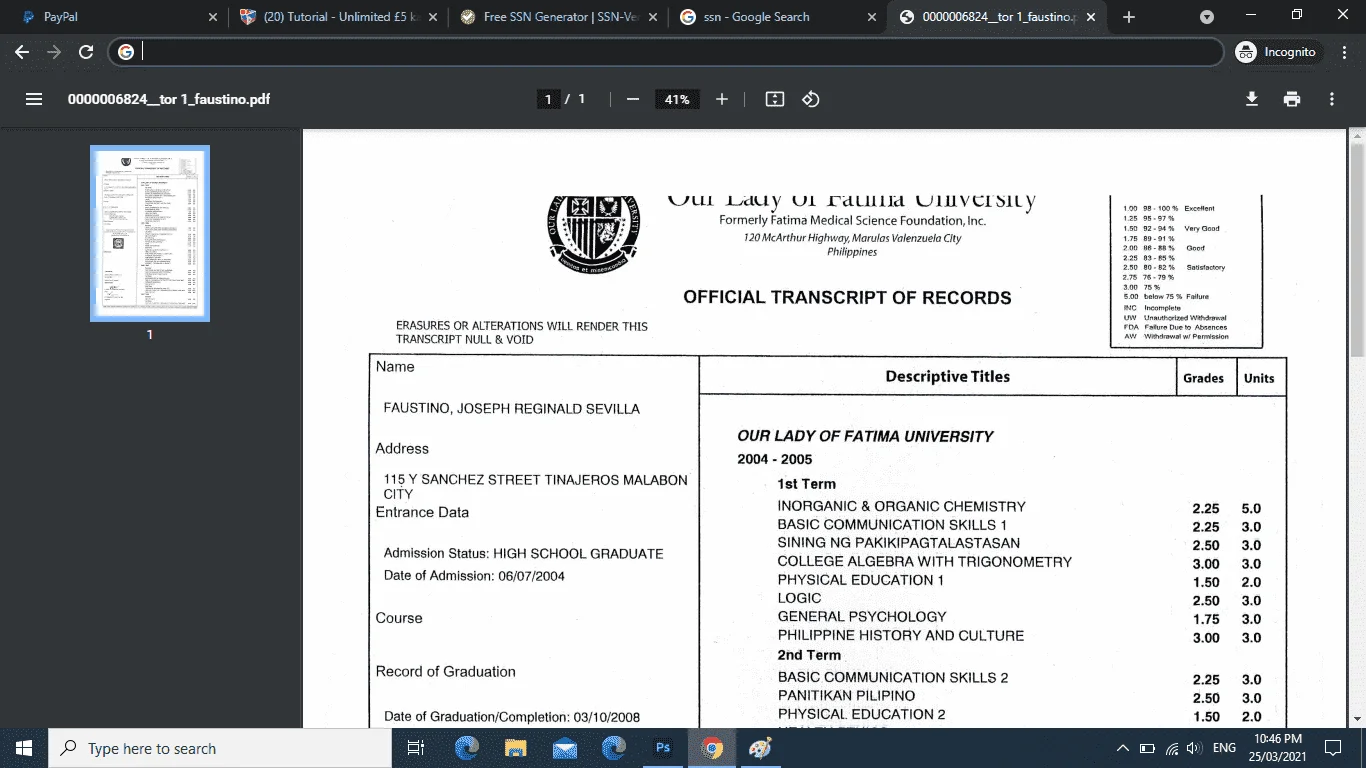Image resolution: width=1366 pixels, height=768 pixels.
Task: Zoom out the PDF with minus button
Action: 632,99
